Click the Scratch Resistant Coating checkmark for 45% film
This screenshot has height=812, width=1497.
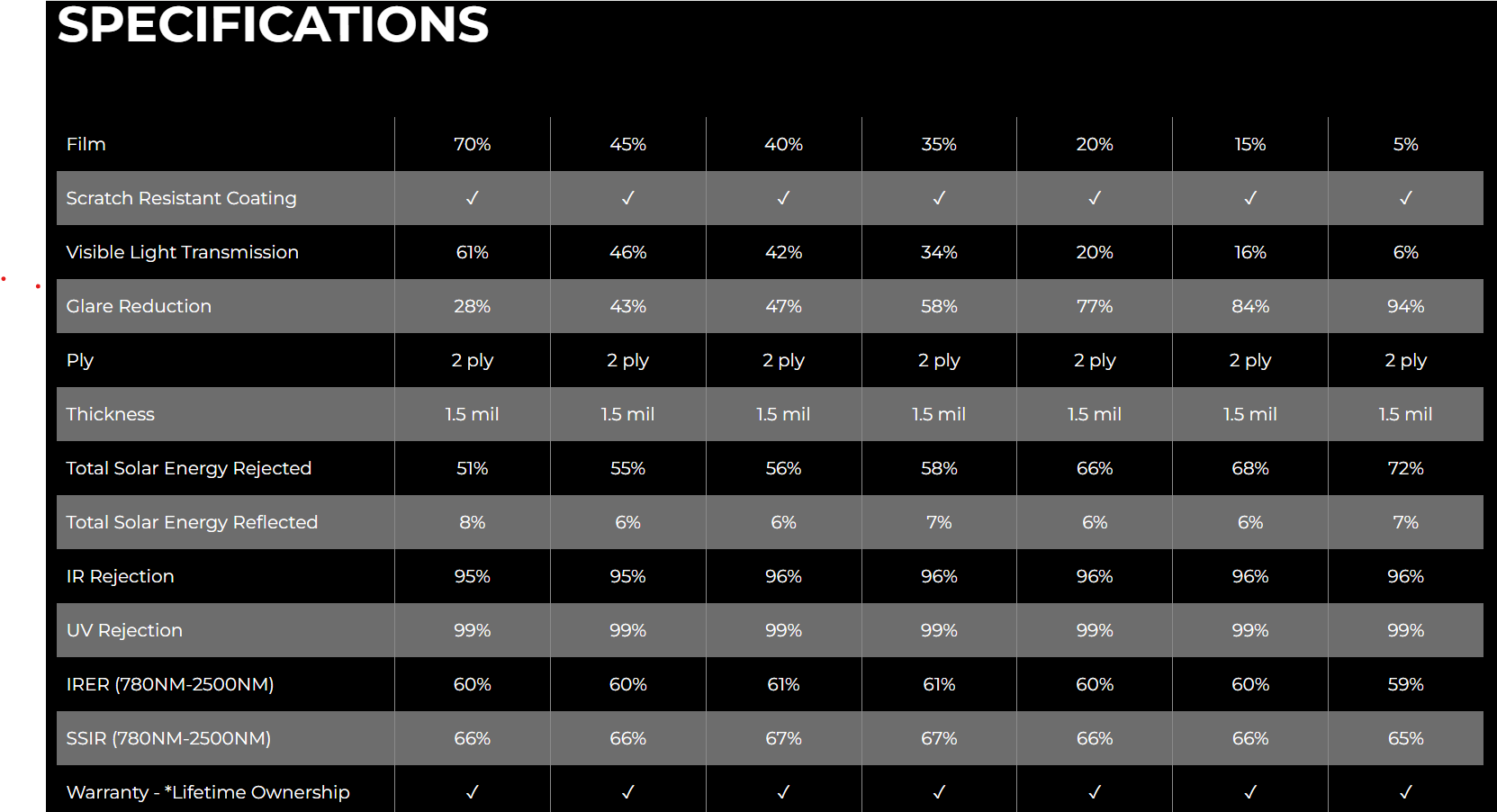pyautogui.click(x=627, y=198)
